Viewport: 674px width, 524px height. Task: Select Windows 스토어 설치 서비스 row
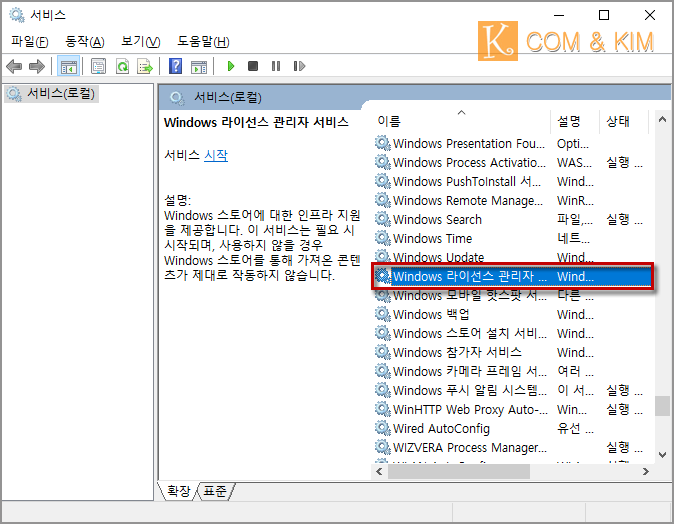pos(512,333)
